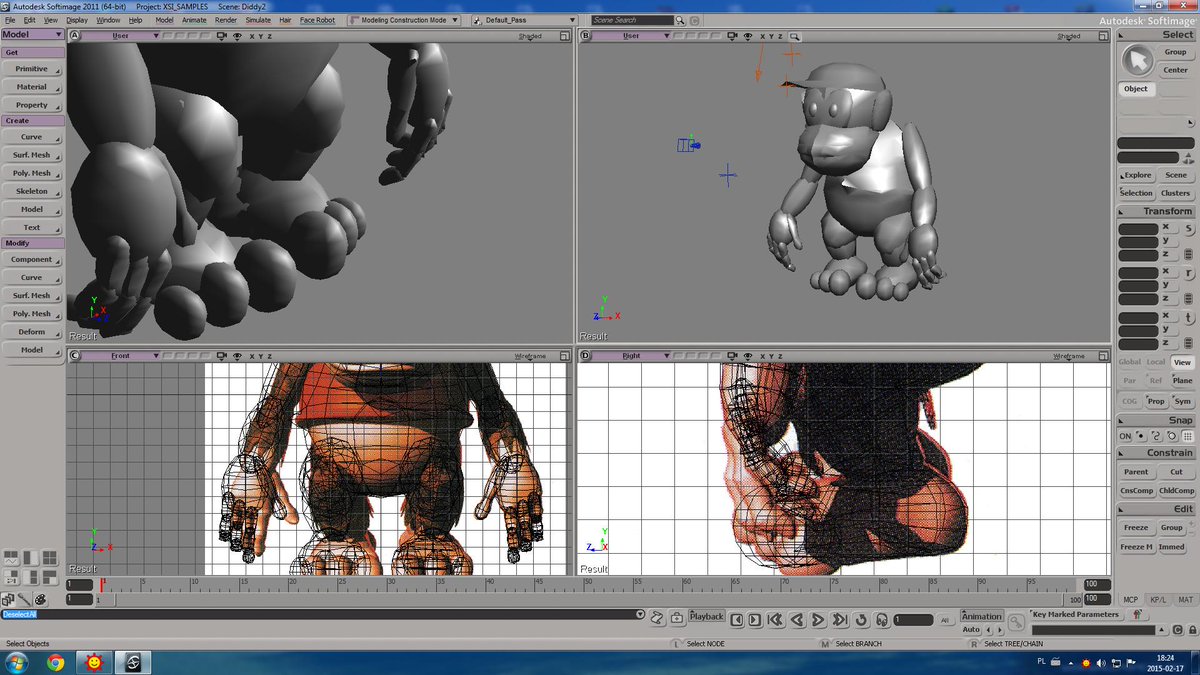
Task: Click the large selection arrow tool
Action: (1136, 60)
